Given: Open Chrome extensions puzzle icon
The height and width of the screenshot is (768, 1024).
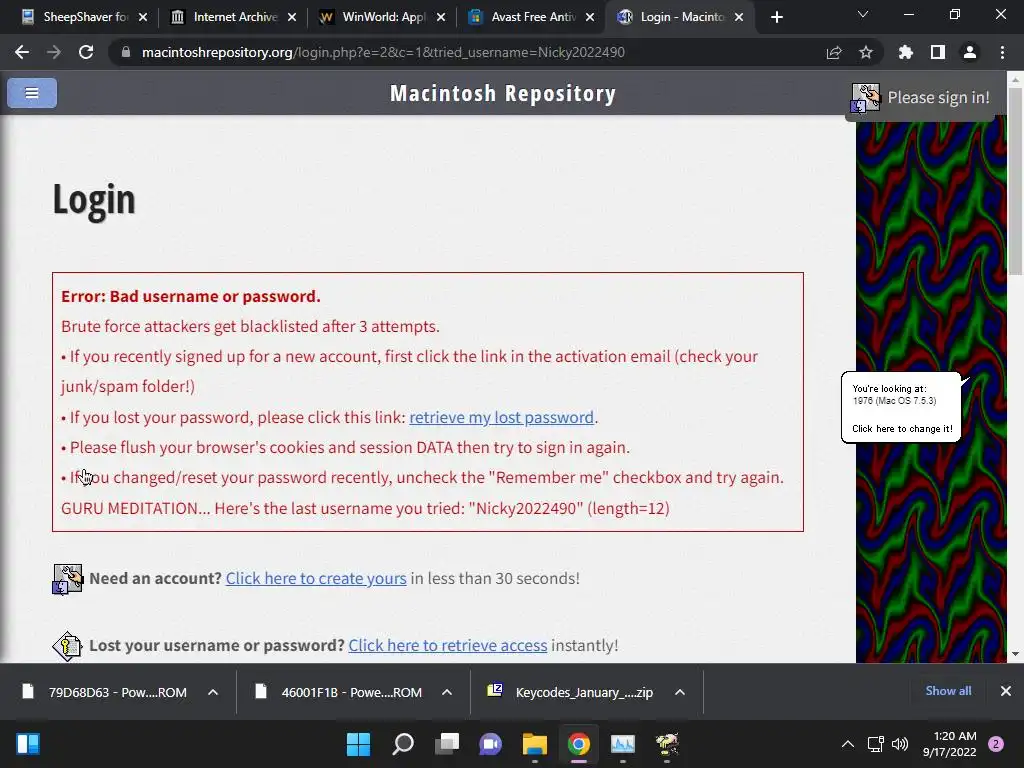Looking at the screenshot, I should click(x=906, y=52).
